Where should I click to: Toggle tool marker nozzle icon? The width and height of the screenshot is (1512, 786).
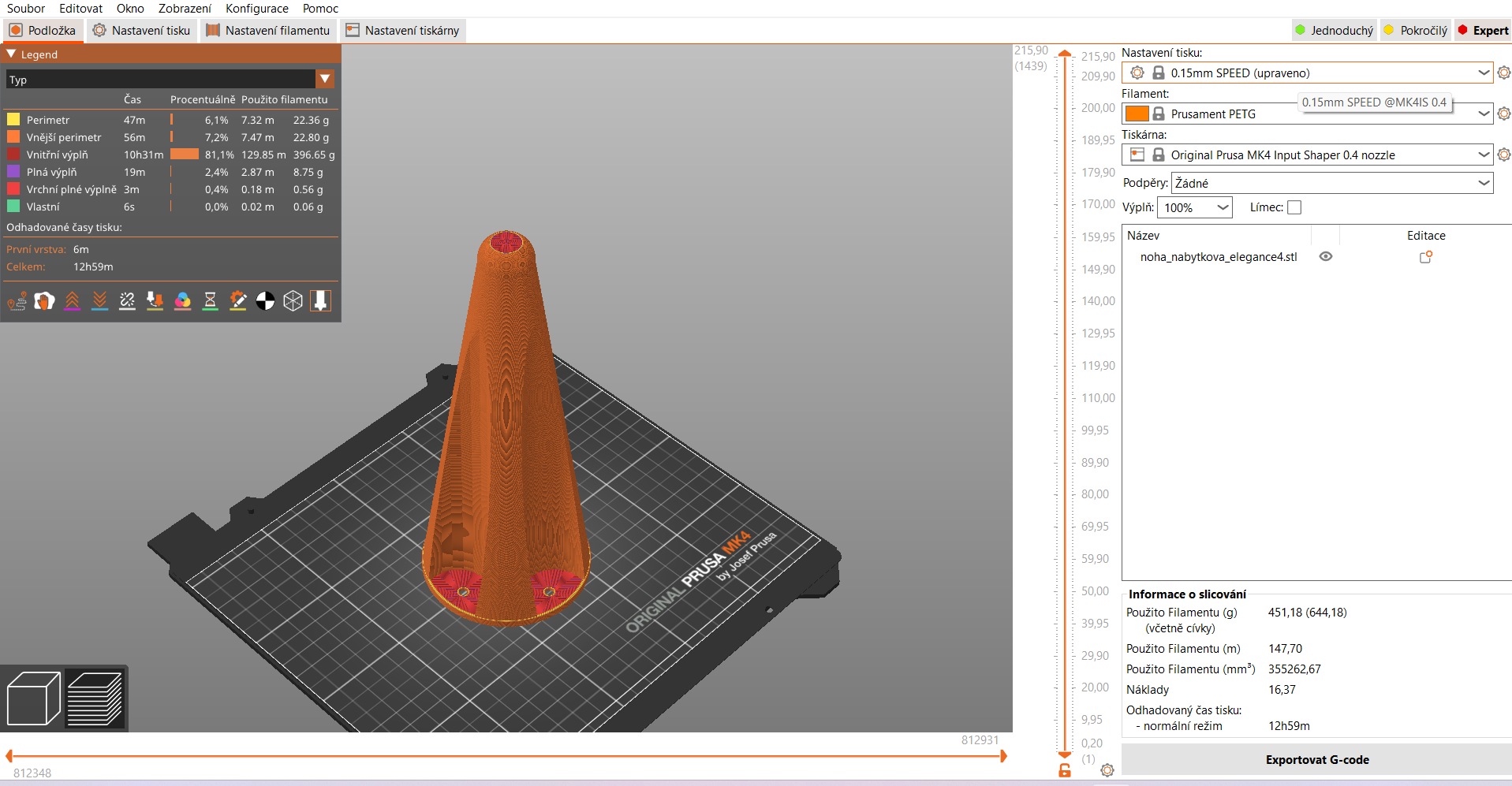[320, 301]
